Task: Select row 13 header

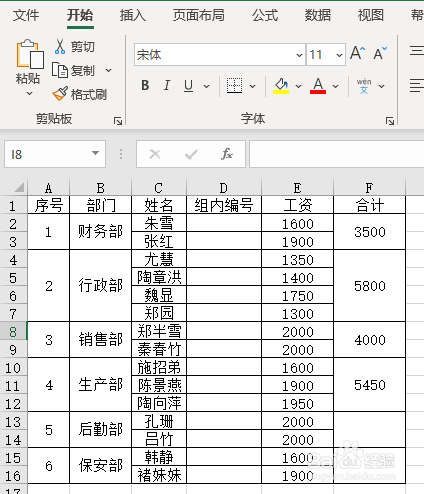Action: coord(13,422)
